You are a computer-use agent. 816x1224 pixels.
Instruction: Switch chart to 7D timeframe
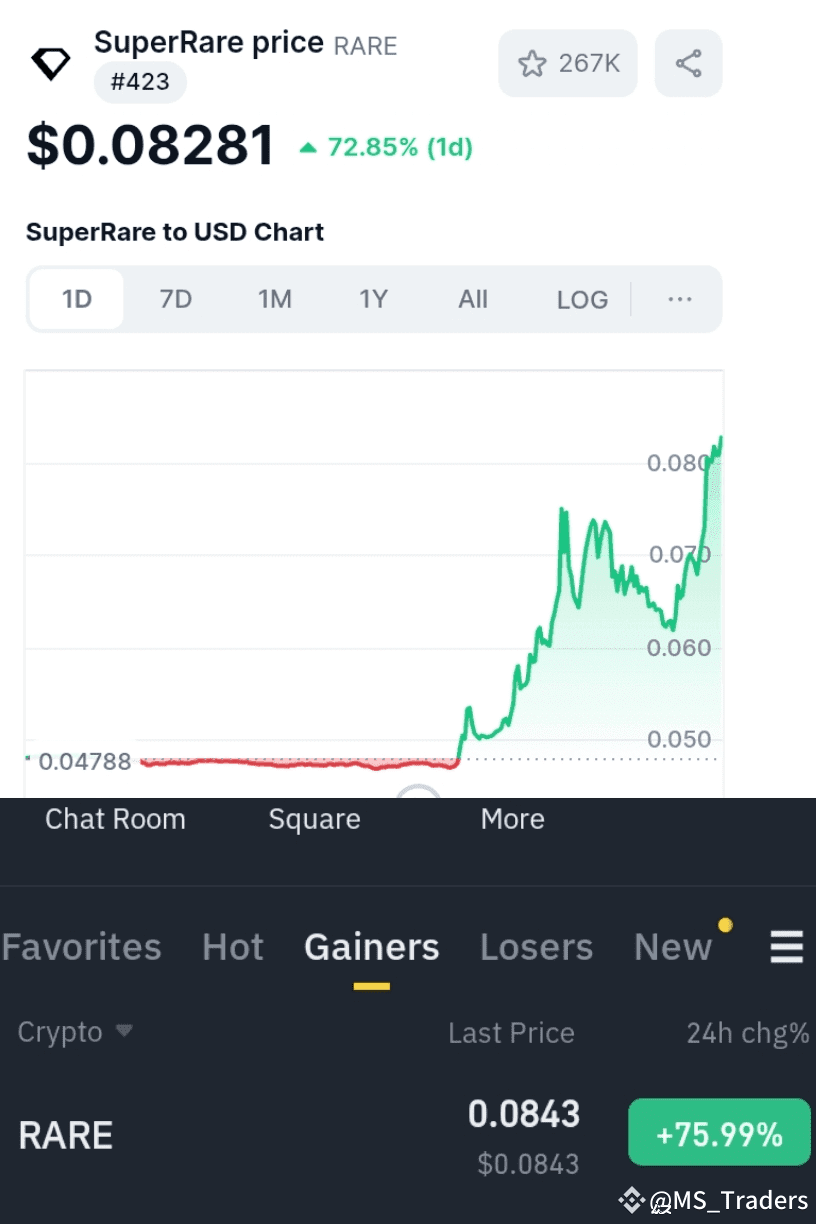(x=175, y=299)
